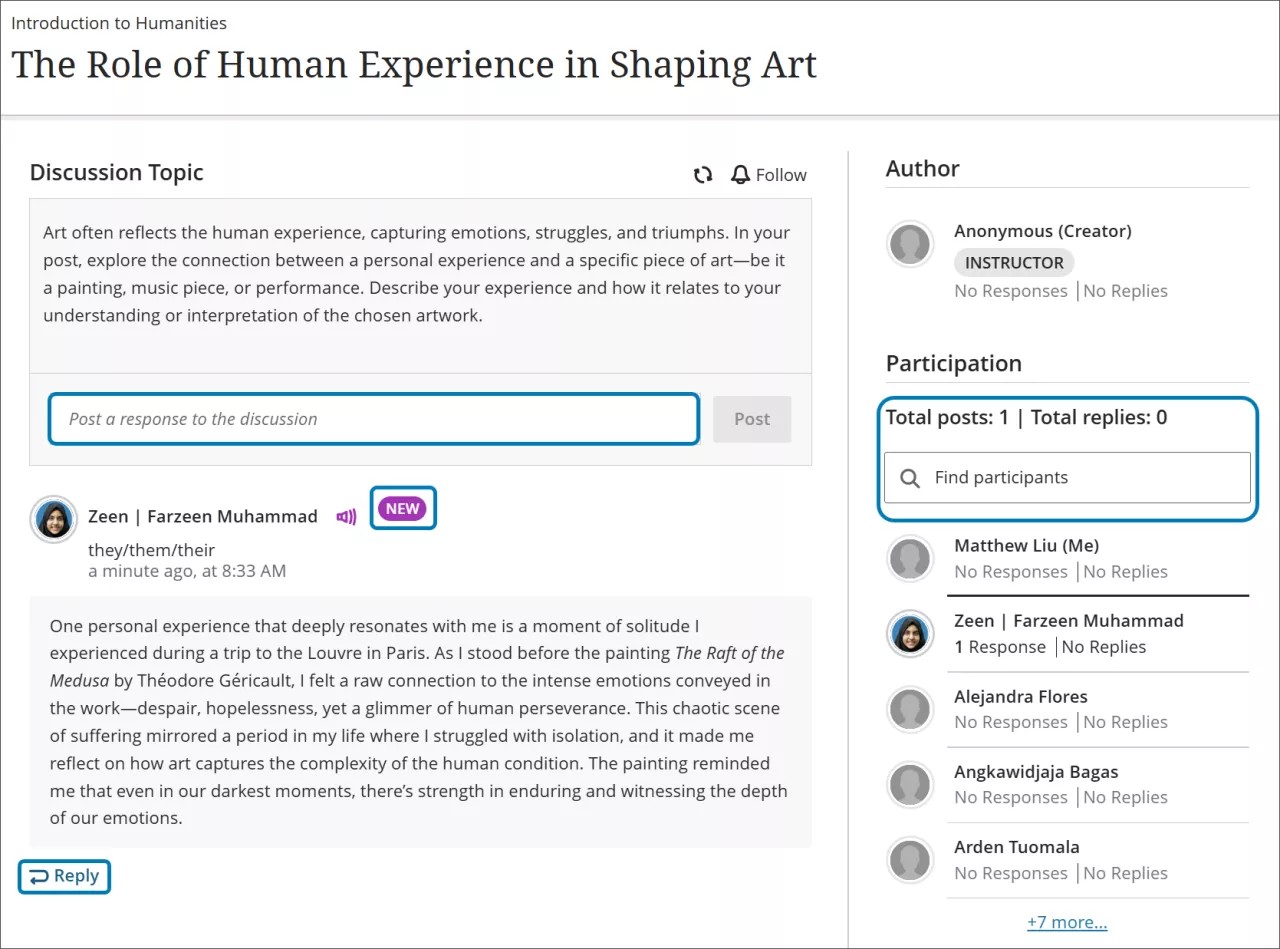
Task: Open Introduction to Humanities breadcrumb
Action: point(118,23)
